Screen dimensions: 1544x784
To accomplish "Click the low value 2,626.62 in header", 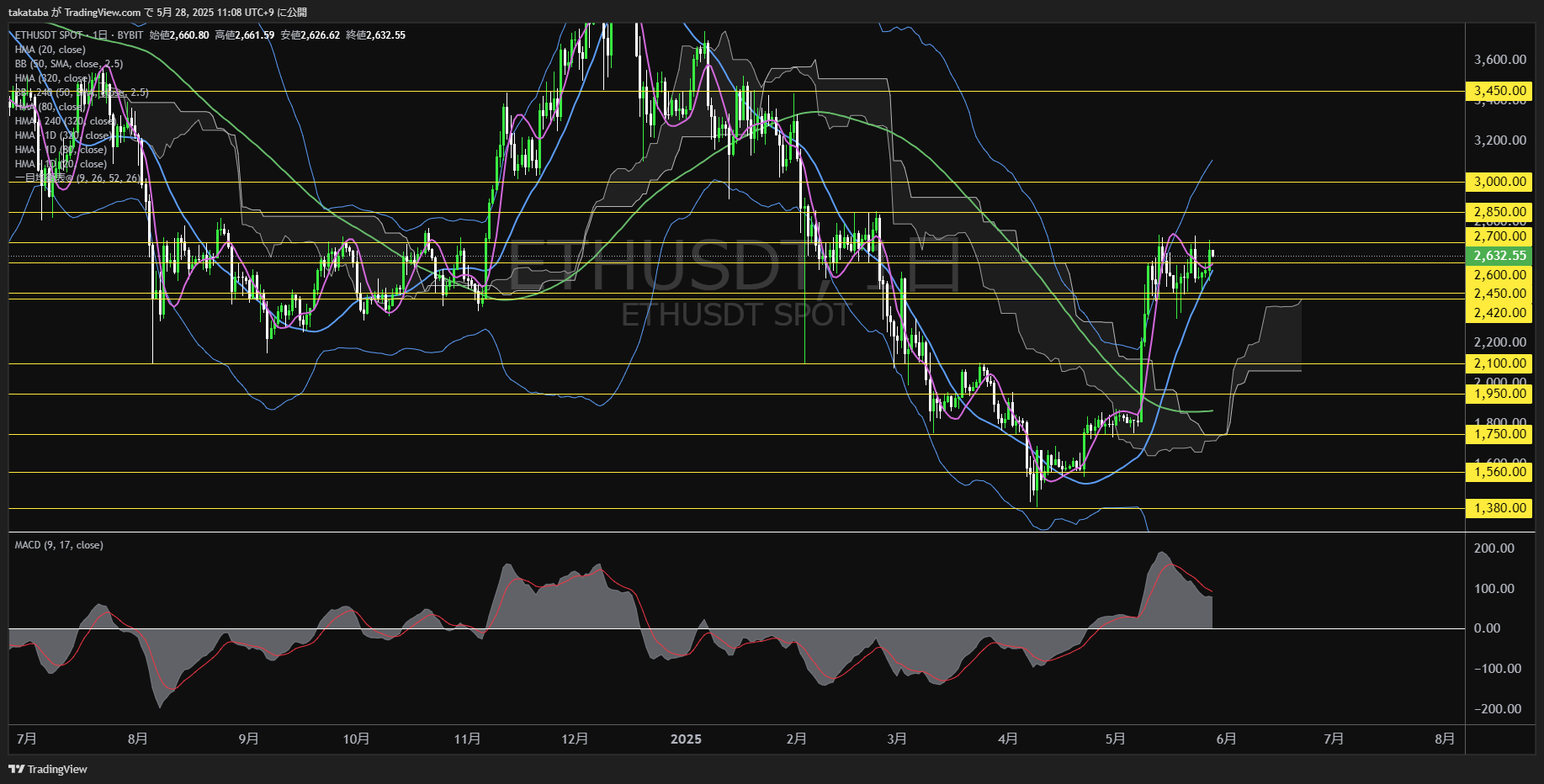I will point(321,35).
